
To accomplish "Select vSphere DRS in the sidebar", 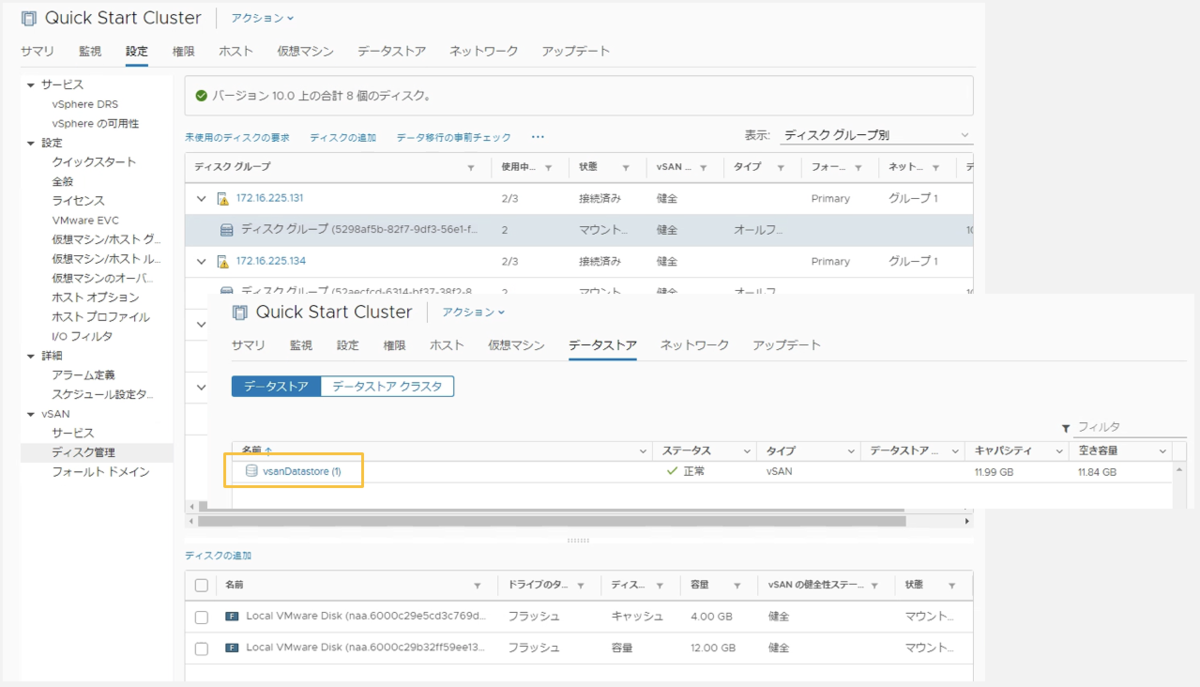I will (85, 104).
